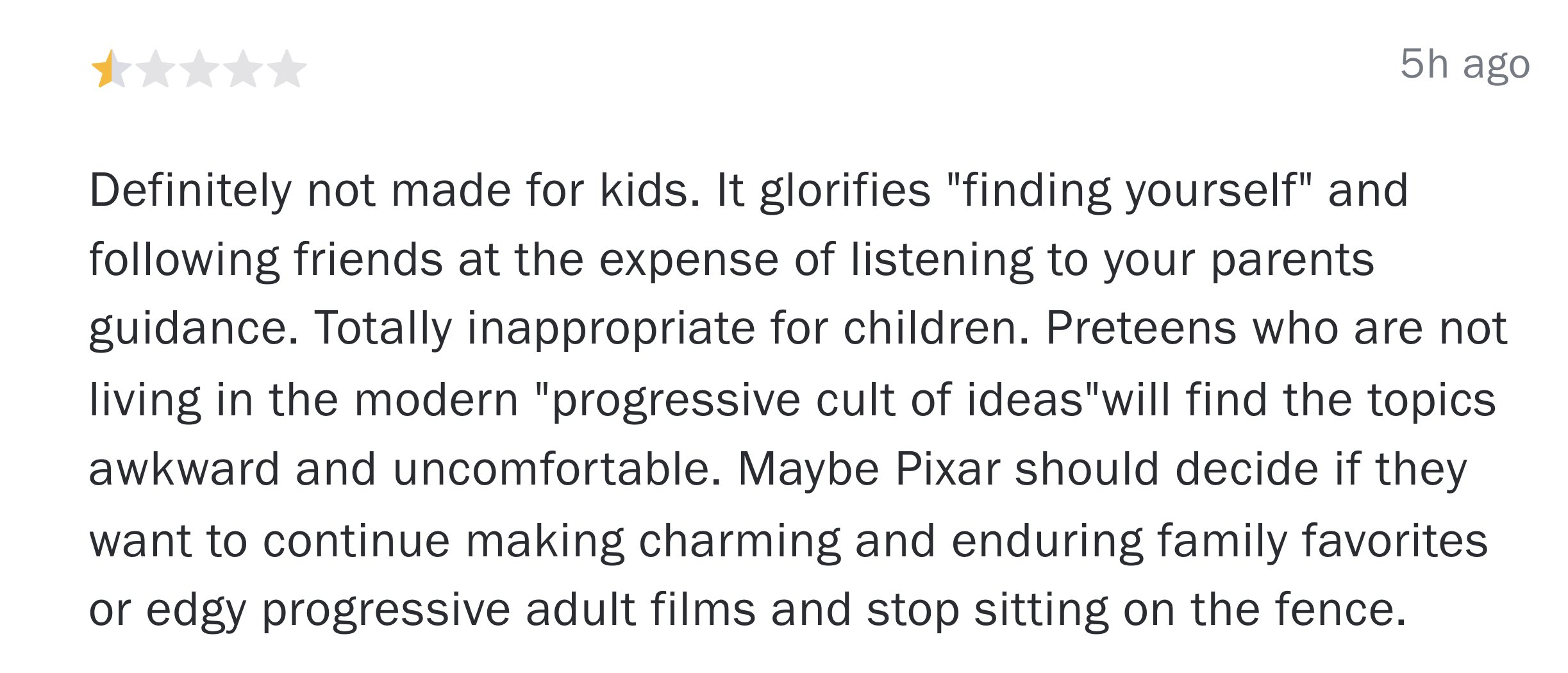Screen dimensions: 1568x673
Task: Click the word "Preteens" in the review
Action: tap(1141, 329)
